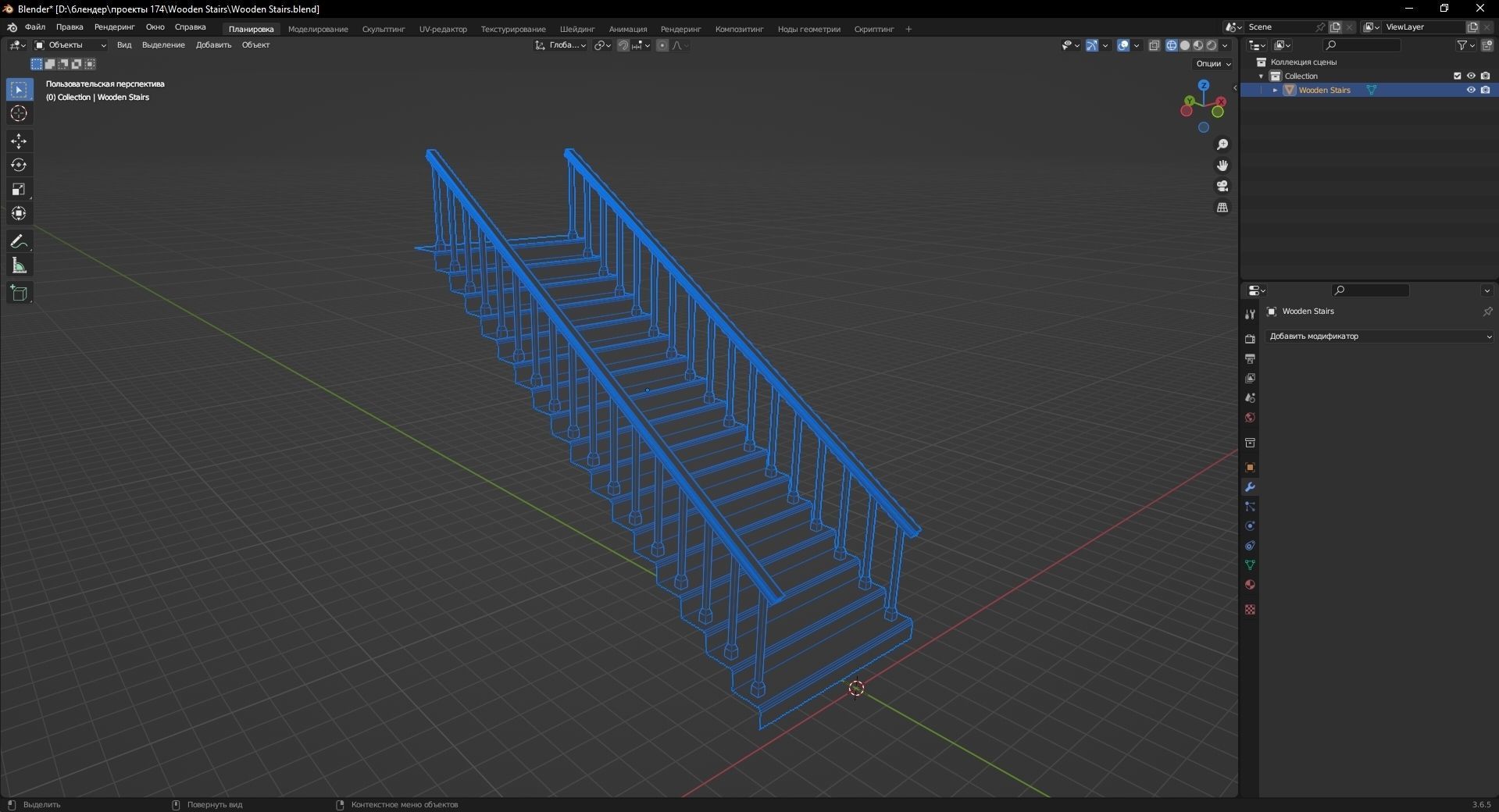
Task: Open the Tool properties tab
Action: point(1250,314)
